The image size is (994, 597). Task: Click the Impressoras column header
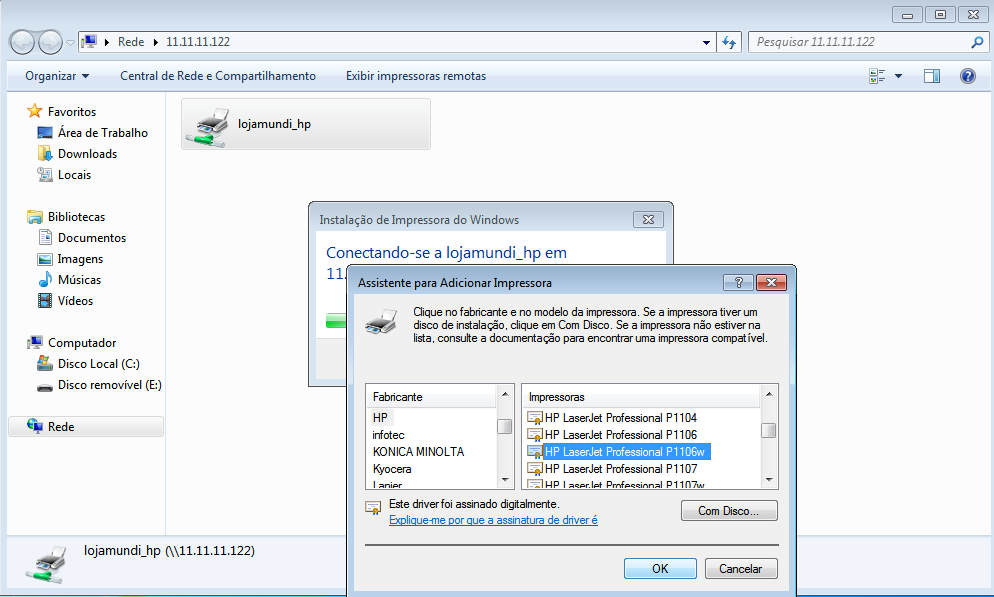(642, 397)
